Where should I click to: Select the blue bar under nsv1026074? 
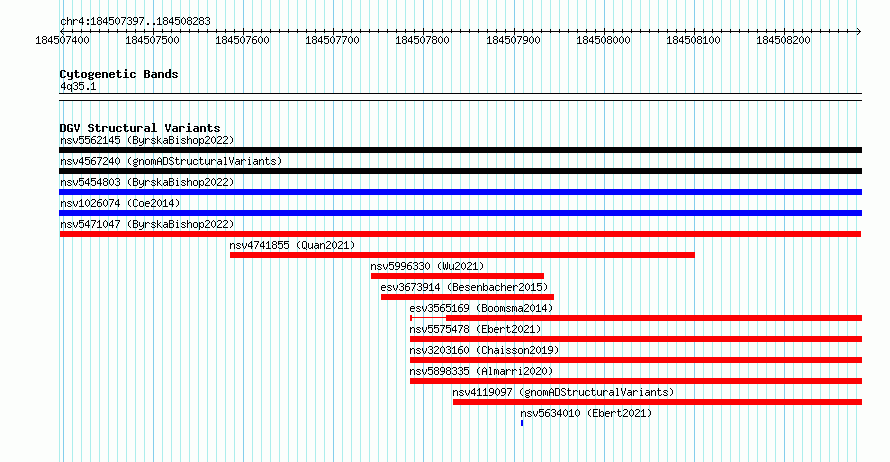460,213
